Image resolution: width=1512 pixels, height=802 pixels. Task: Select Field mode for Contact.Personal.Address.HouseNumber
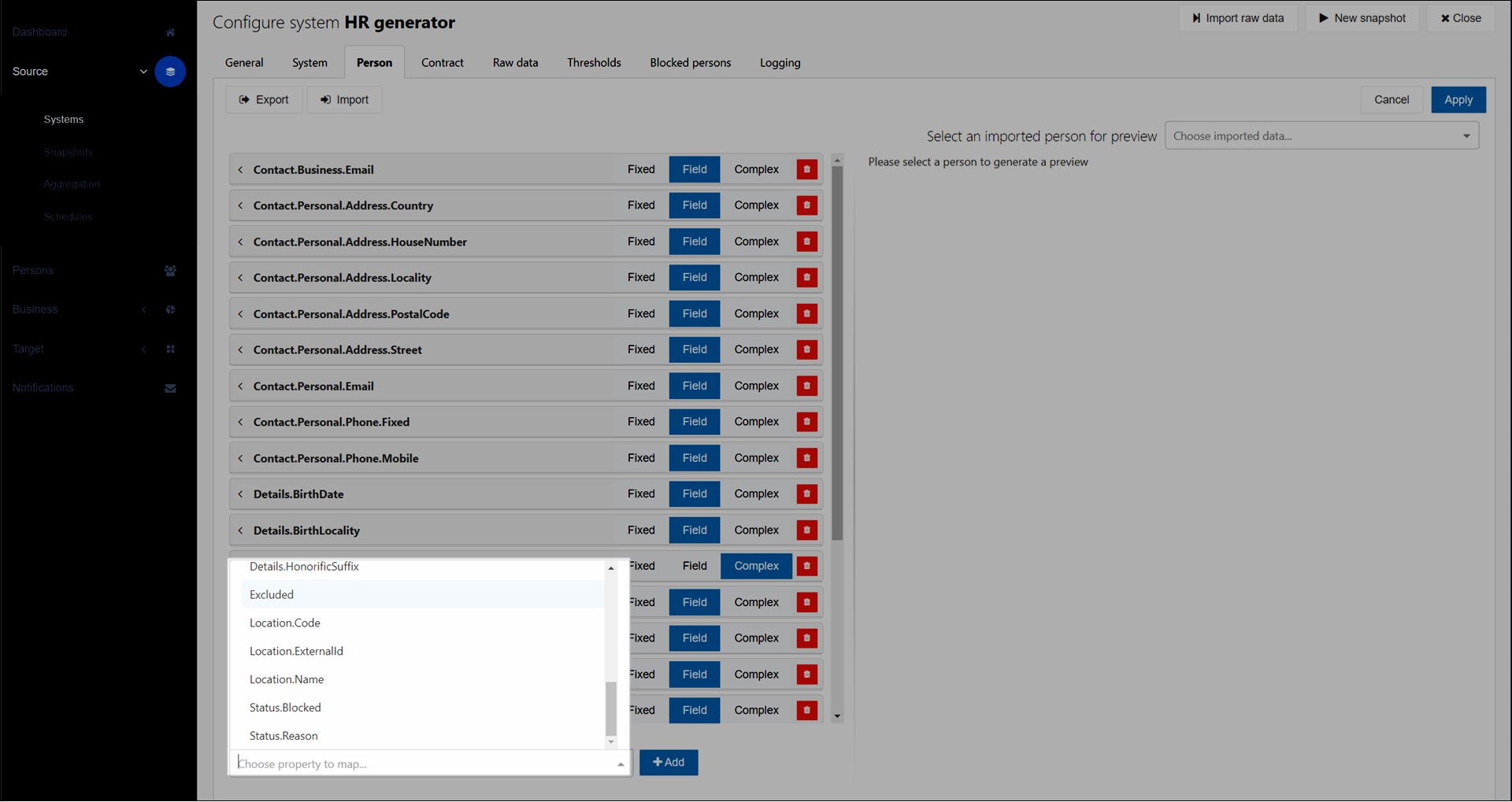(695, 242)
